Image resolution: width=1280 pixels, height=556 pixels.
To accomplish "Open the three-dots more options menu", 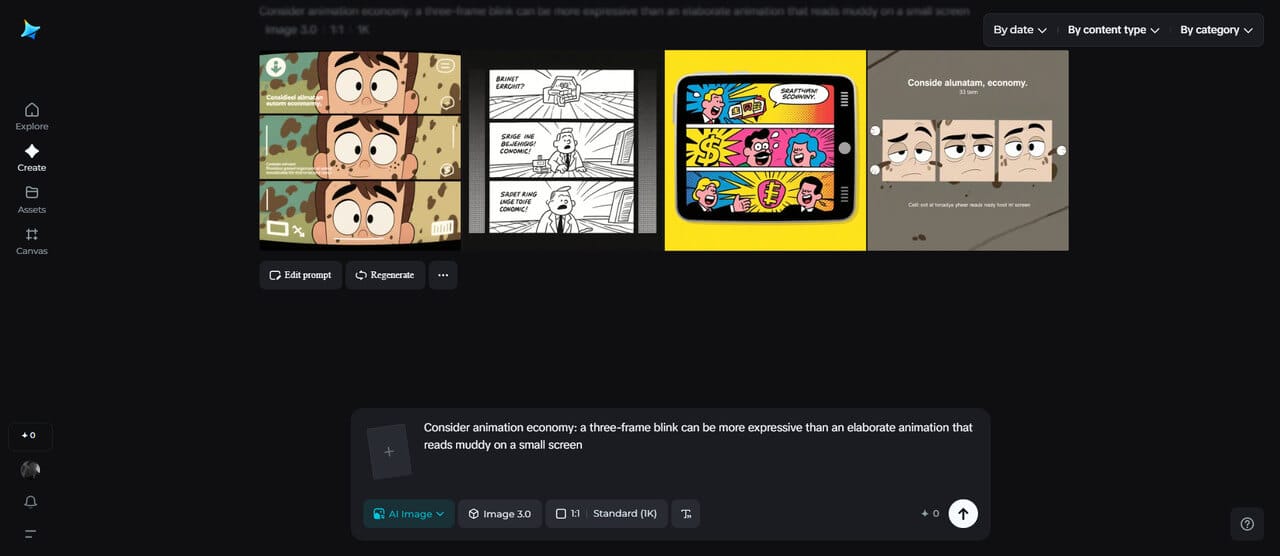I will click(x=443, y=275).
